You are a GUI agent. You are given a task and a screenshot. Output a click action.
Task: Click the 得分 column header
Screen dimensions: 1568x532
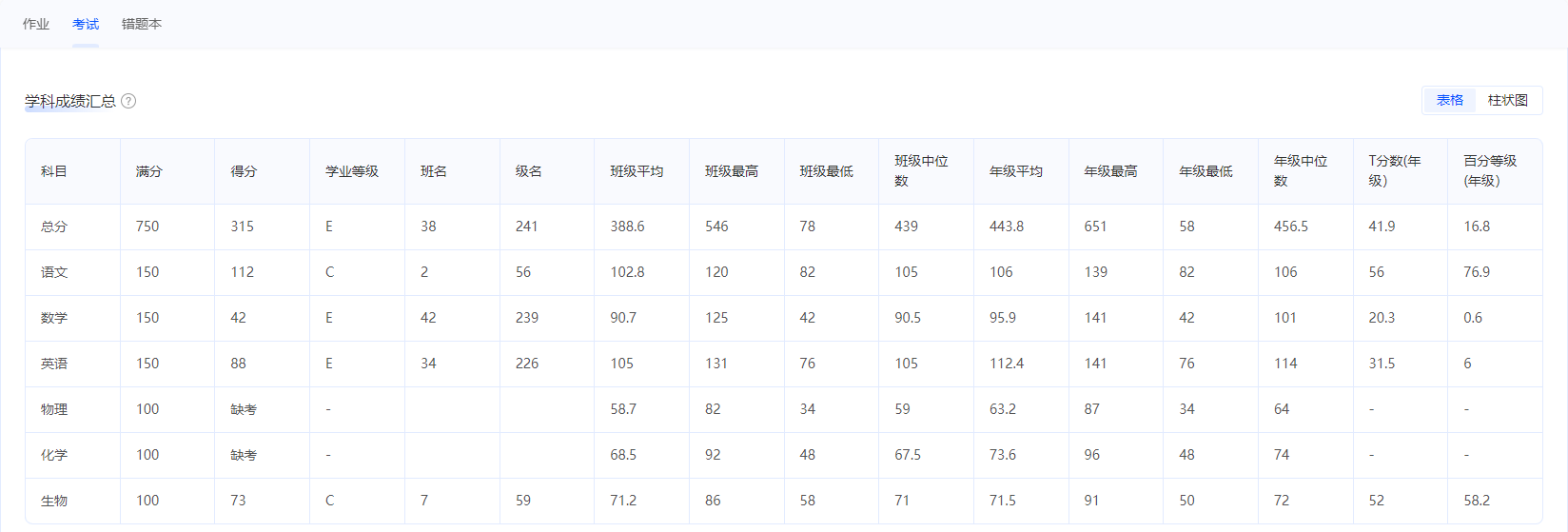coord(244,171)
